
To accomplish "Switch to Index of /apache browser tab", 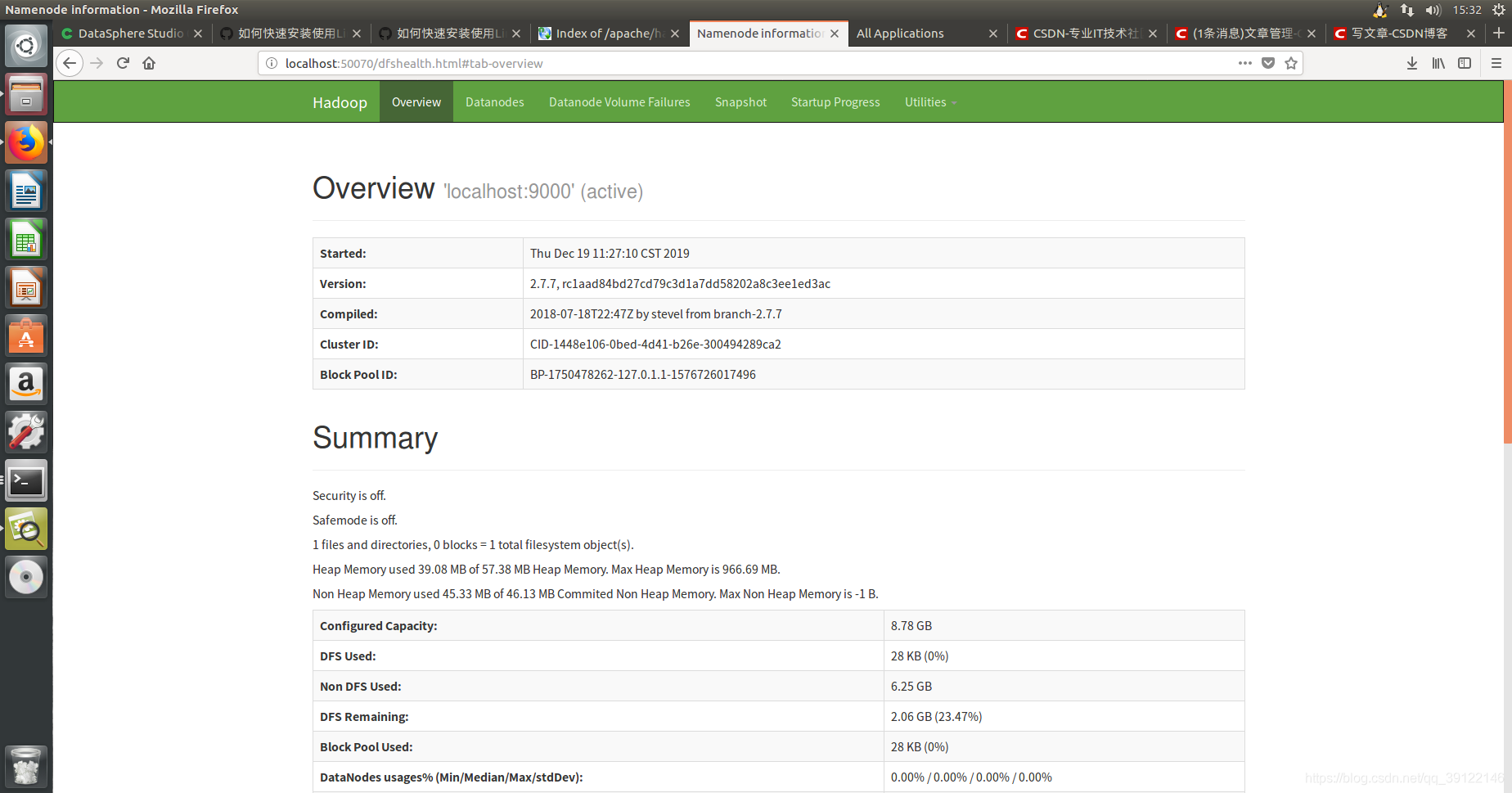I will pyautogui.click(x=610, y=34).
